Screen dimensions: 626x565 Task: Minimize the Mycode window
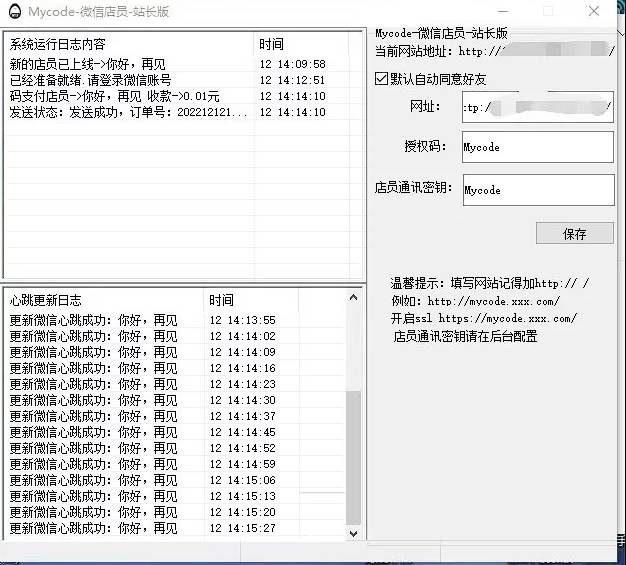502,12
